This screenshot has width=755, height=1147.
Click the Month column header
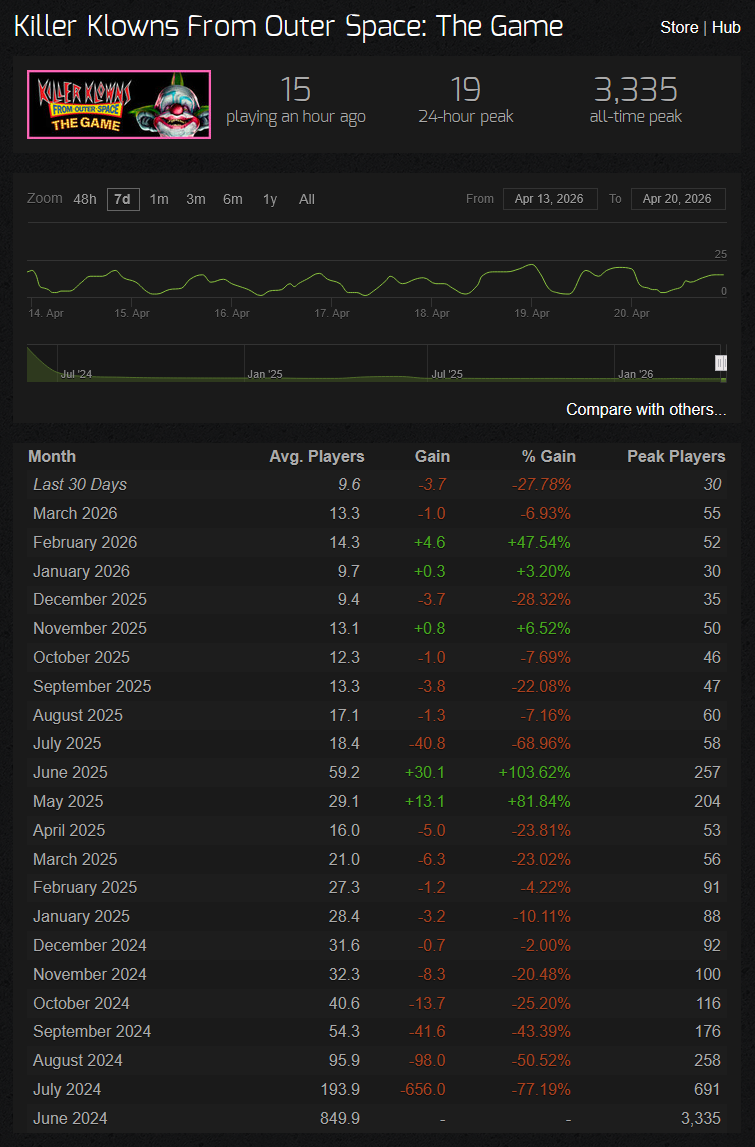pos(52,456)
